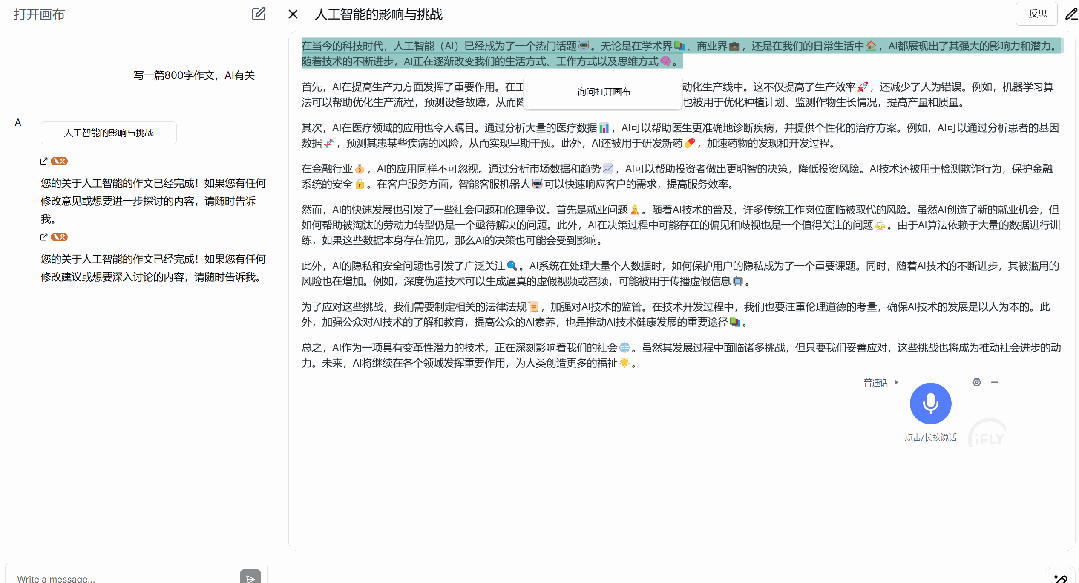Expand the 背选读 voice option dropdown

click(897, 382)
